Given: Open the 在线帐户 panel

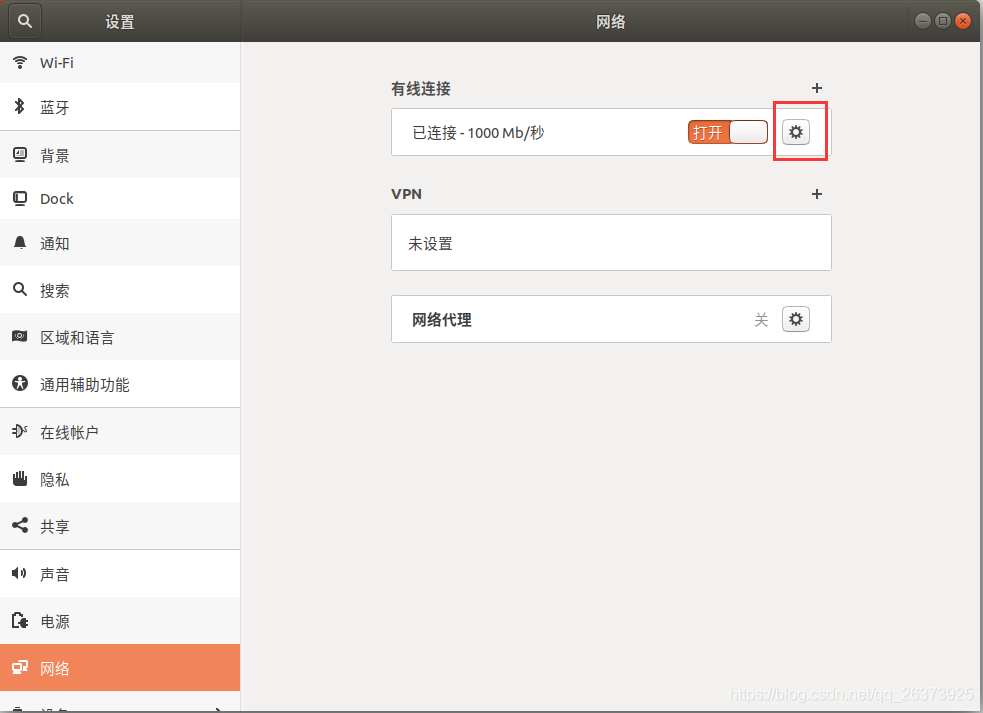Looking at the screenshot, I should click(x=120, y=431).
